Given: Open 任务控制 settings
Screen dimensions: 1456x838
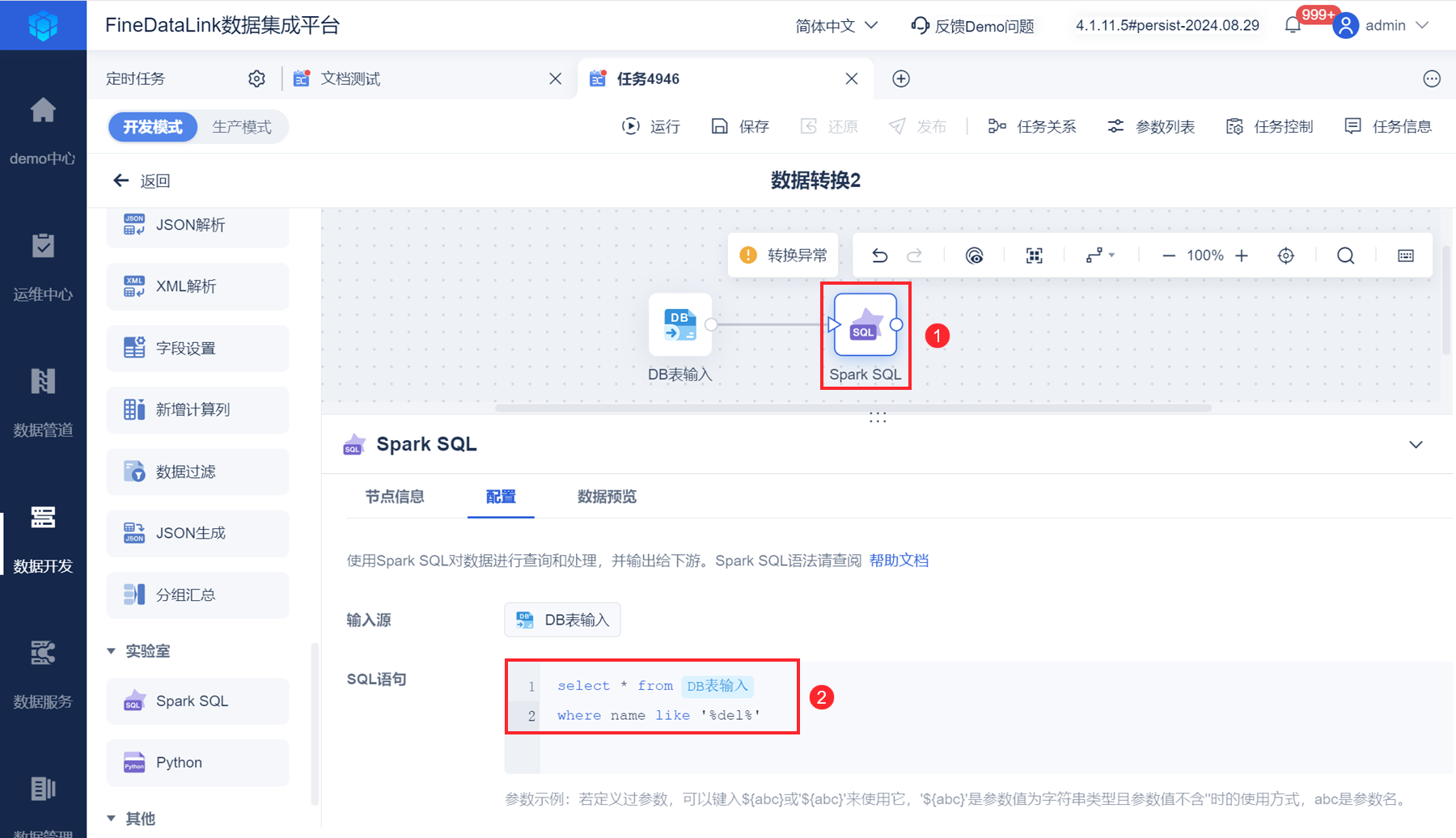Looking at the screenshot, I should point(1269,126).
